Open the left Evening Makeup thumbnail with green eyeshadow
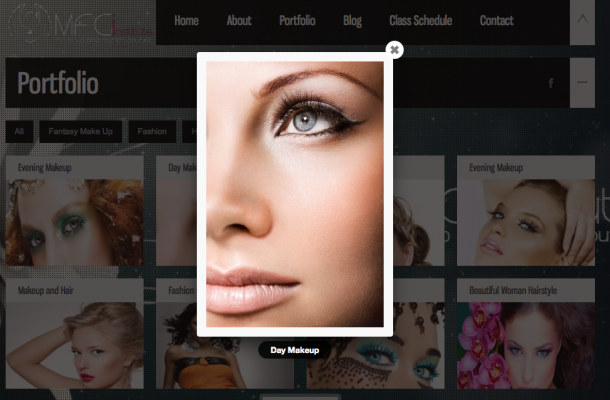Viewport: 610px width, 400px height. pos(75,222)
